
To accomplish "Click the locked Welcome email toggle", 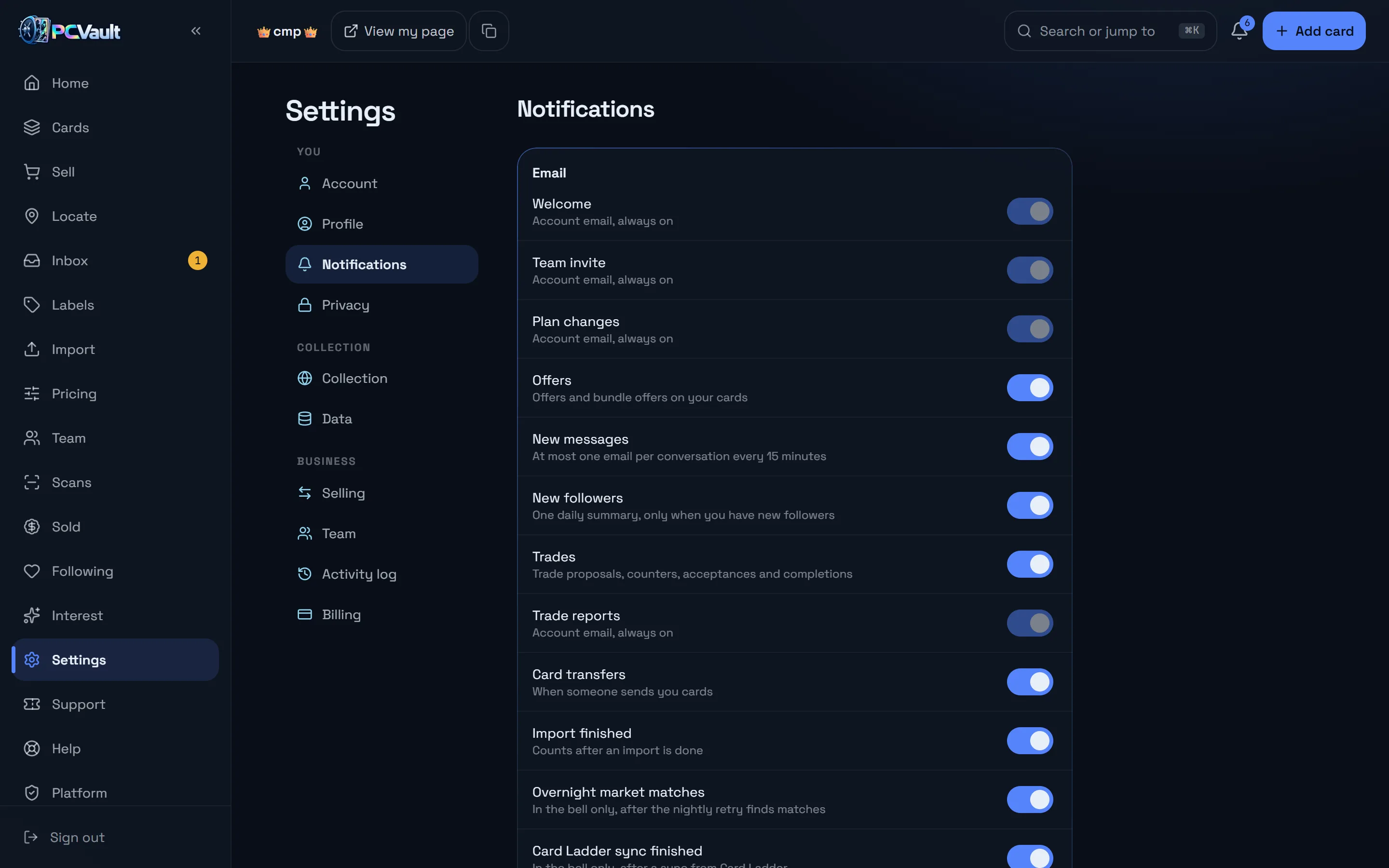I will (1030, 211).
